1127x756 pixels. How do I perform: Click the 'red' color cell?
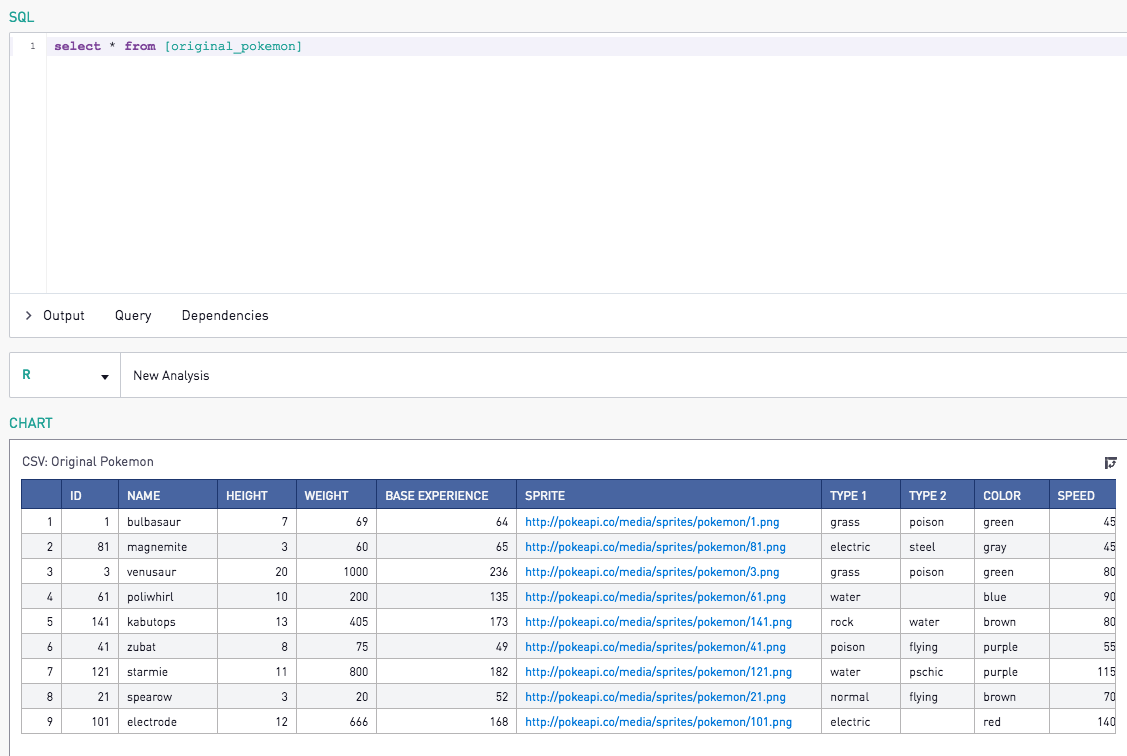pyautogui.click(x=1011, y=722)
